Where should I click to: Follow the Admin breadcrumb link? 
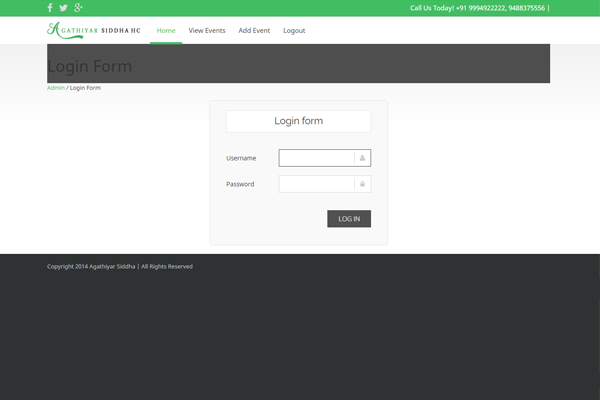56,88
